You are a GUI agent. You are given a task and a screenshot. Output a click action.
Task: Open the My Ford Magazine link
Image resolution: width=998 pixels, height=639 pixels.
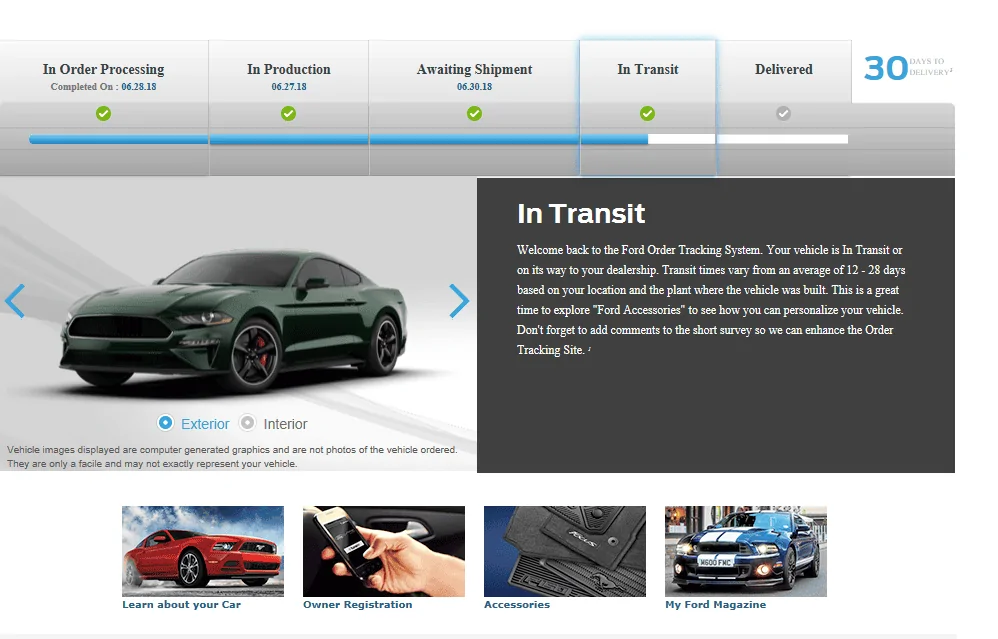pos(715,605)
